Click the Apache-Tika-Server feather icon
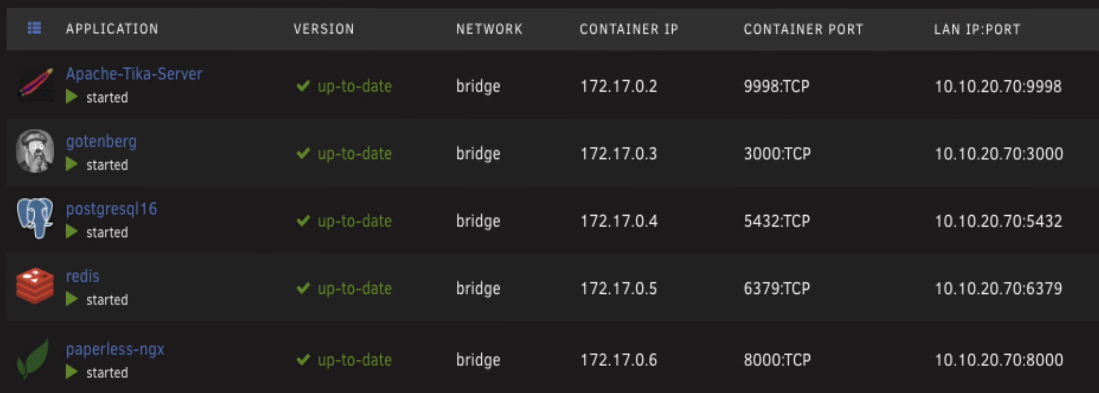The width and height of the screenshot is (1099, 393). click(34, 84)
